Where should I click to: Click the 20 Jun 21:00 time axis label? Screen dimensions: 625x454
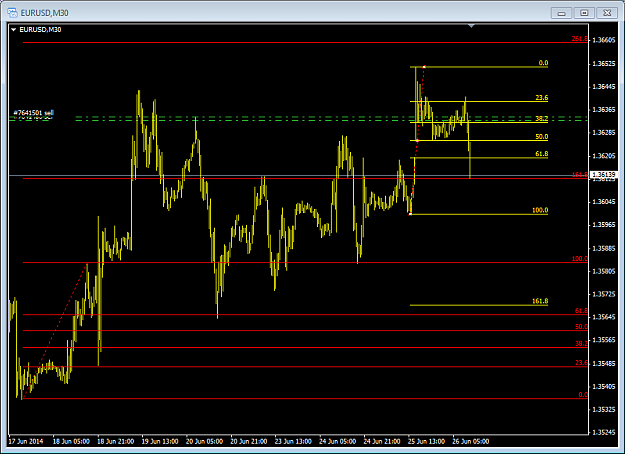click(249, 441)
